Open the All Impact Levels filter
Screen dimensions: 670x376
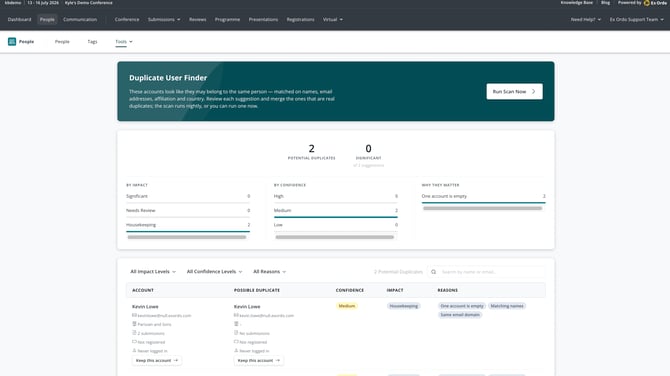(x=153, y=272)
